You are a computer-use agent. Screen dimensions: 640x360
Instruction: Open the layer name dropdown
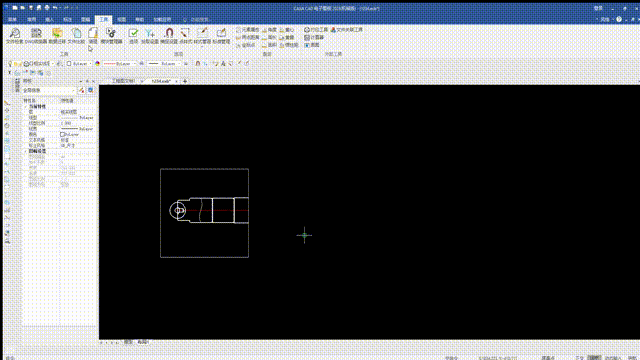38,64
